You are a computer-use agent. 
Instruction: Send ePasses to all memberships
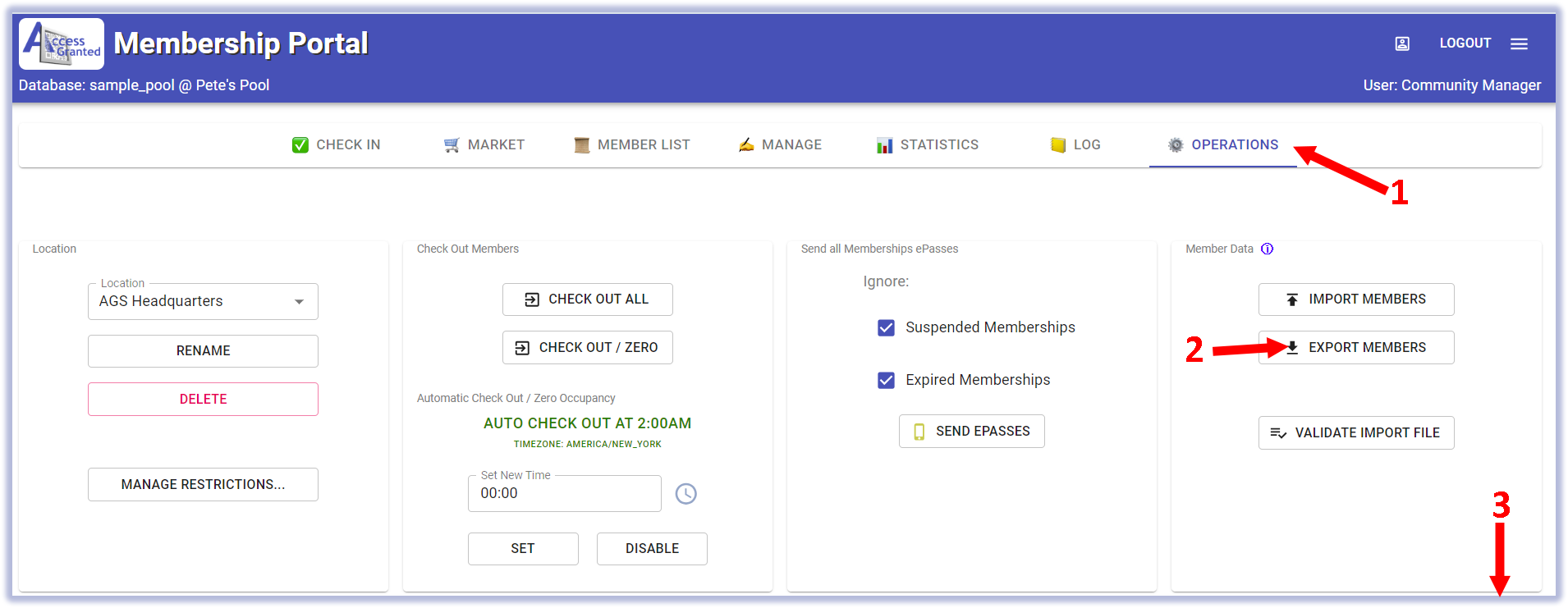972,432
